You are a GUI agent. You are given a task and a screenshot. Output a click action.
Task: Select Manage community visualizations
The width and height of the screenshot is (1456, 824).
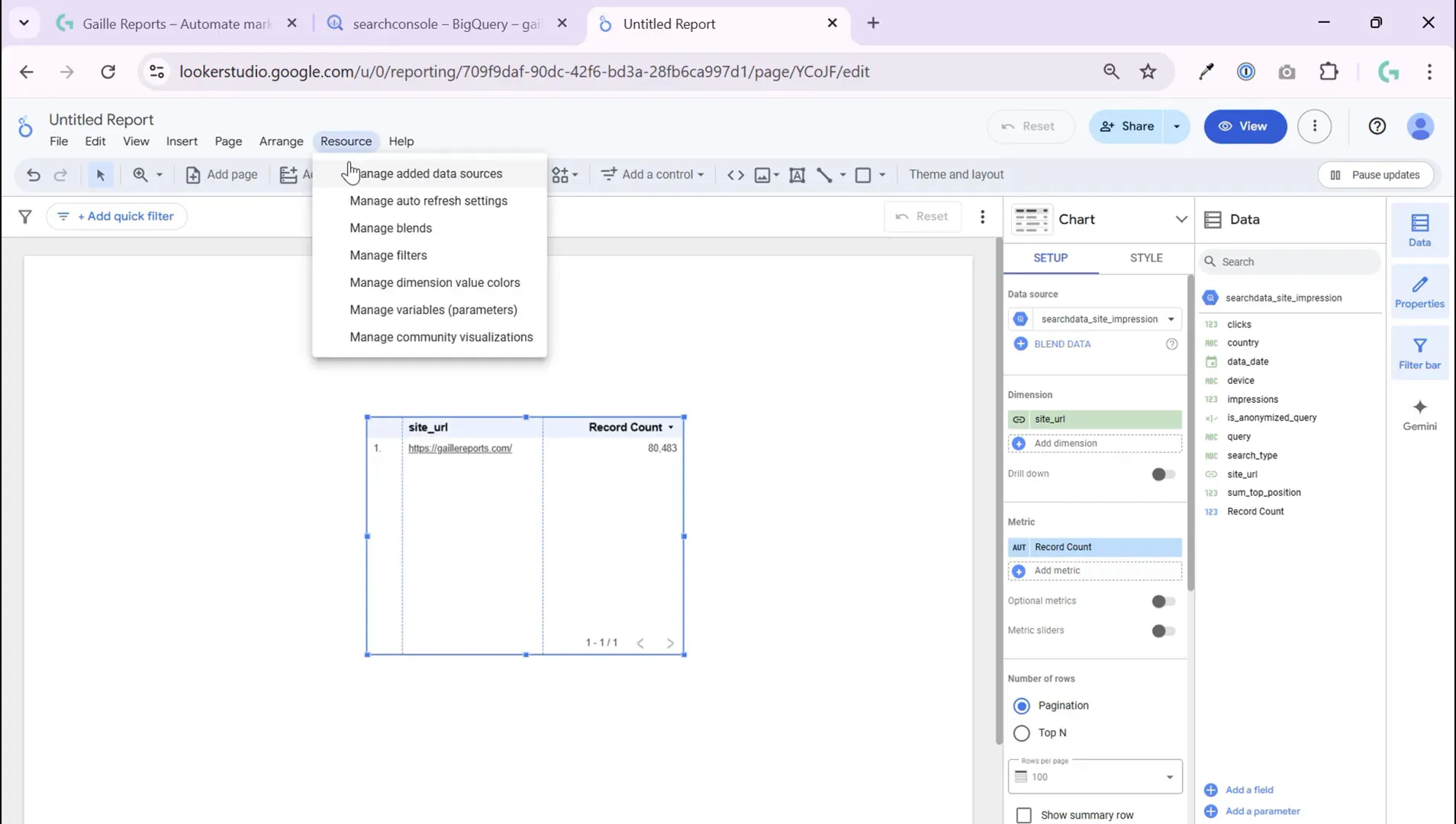click(x=430, y=337)
